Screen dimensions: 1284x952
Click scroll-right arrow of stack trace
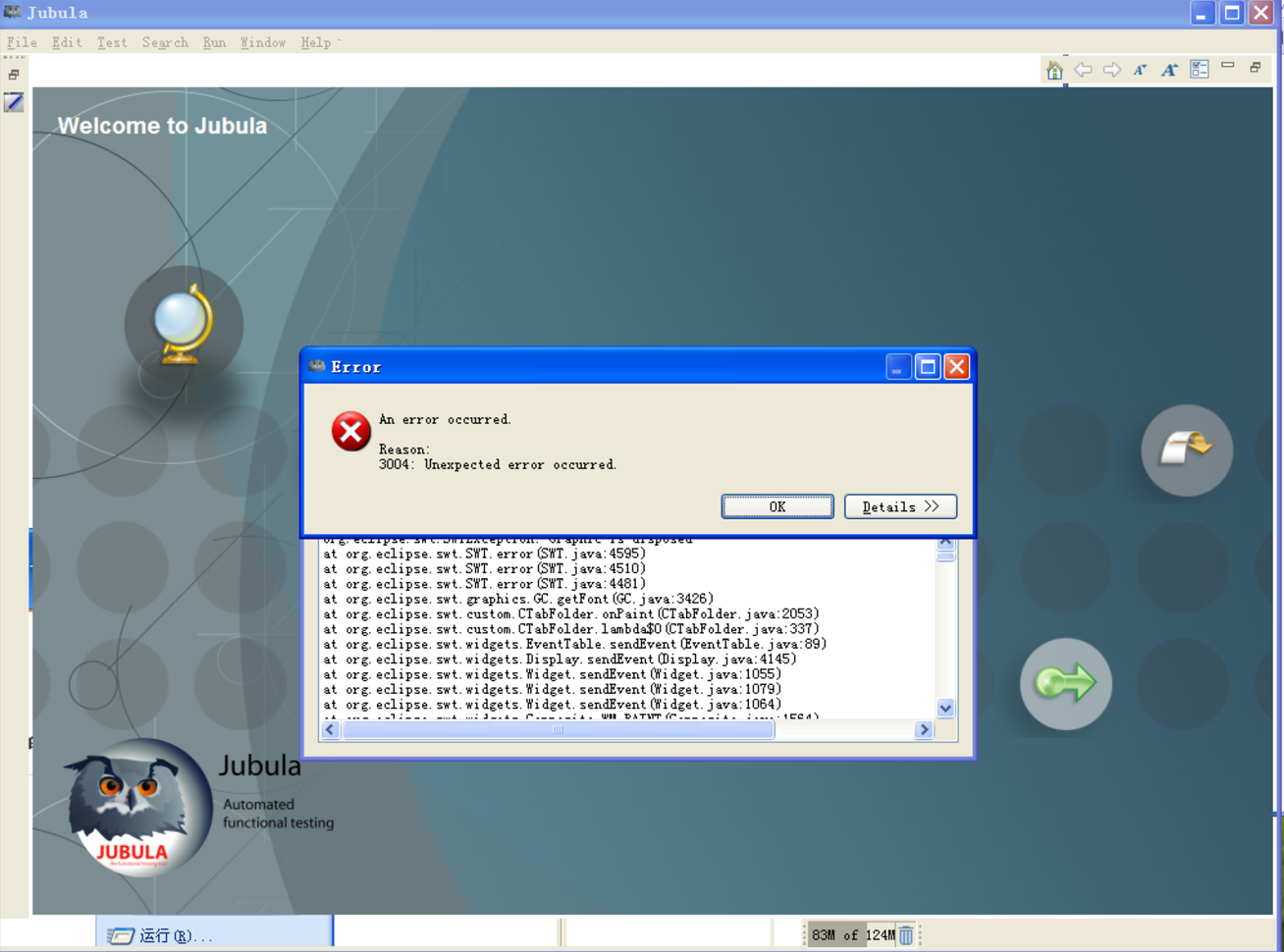pos(924,729)
